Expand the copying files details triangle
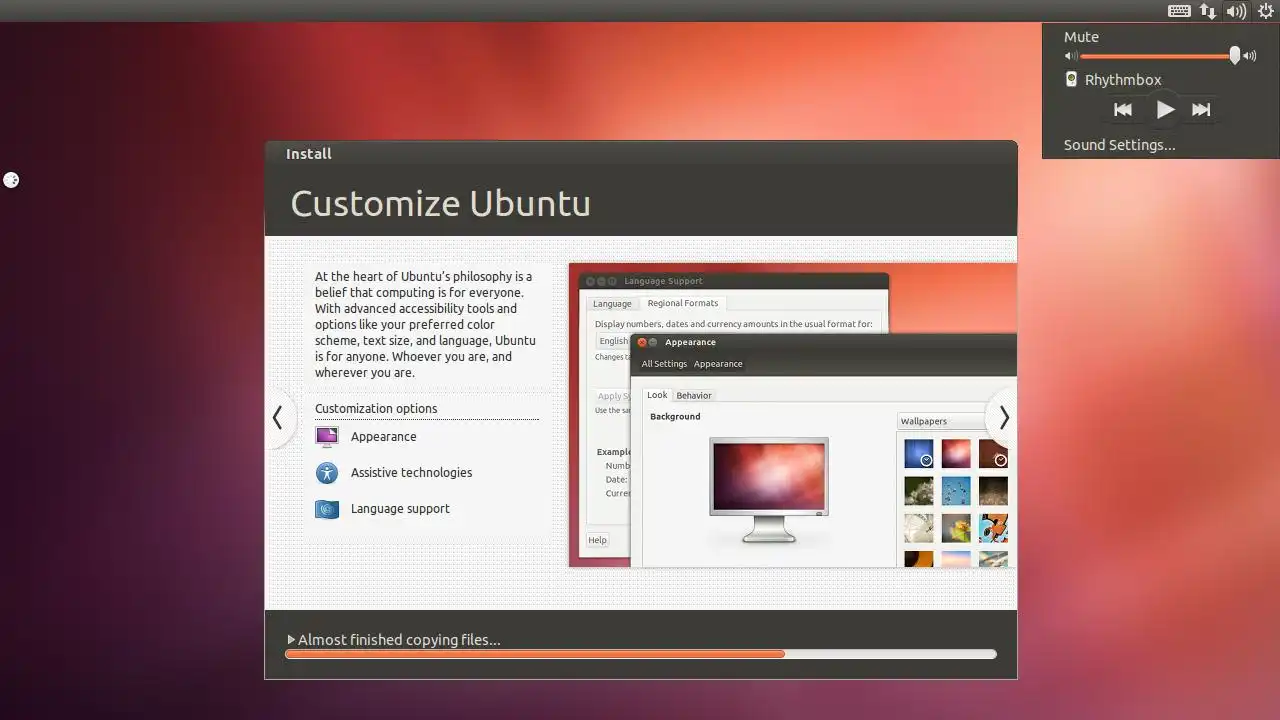This screenshot has height=720, width=1280. 291,640
